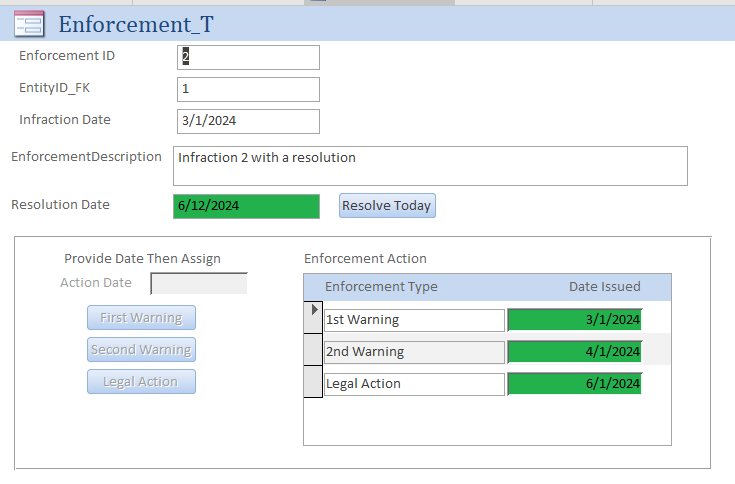Click the Action Date input box
735x484 pixels.
(199, 284)
